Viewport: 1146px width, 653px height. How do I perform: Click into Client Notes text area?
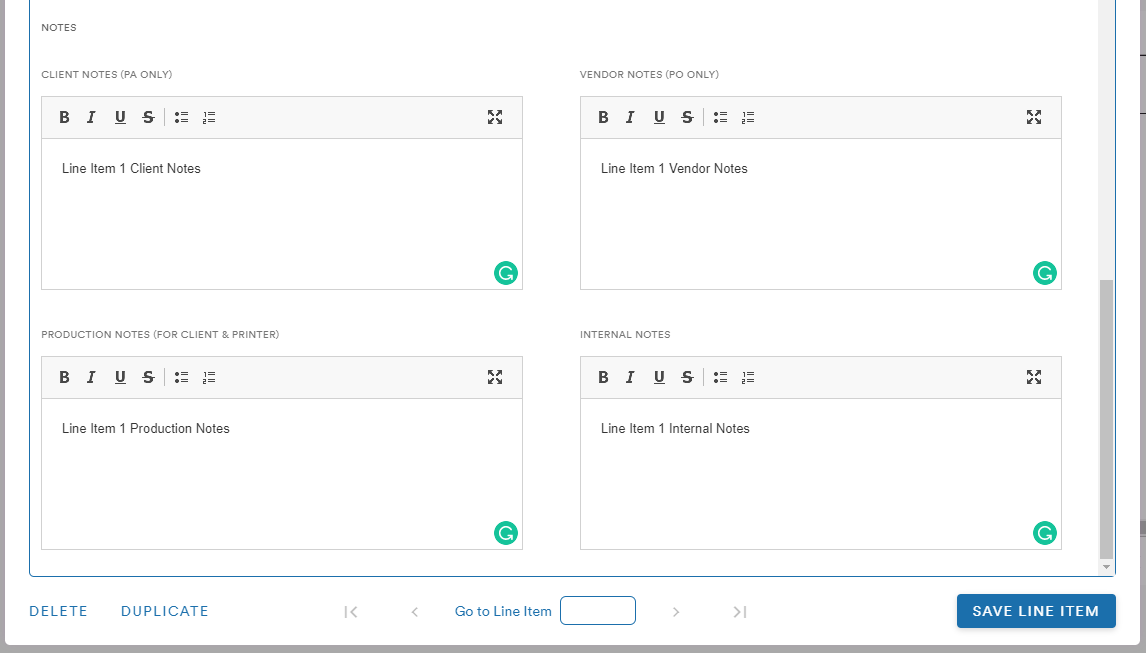[282, 214]
